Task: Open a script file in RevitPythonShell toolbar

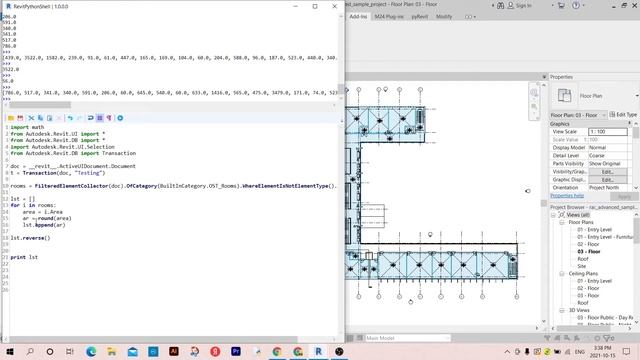Action: coord(11,118)
